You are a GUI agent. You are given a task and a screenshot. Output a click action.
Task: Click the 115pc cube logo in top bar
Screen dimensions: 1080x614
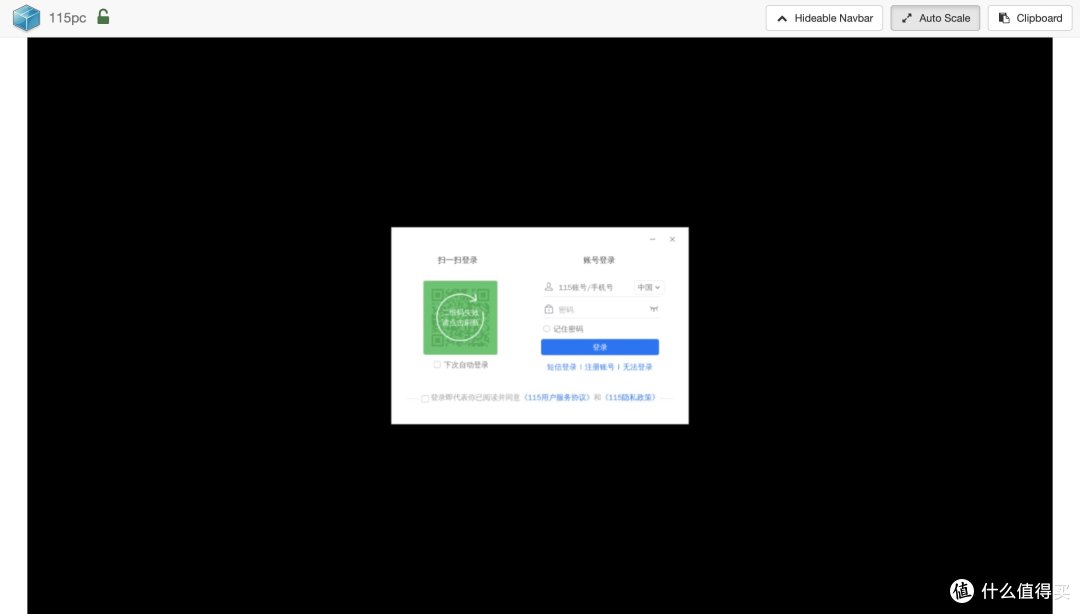(x=26, y=17)
